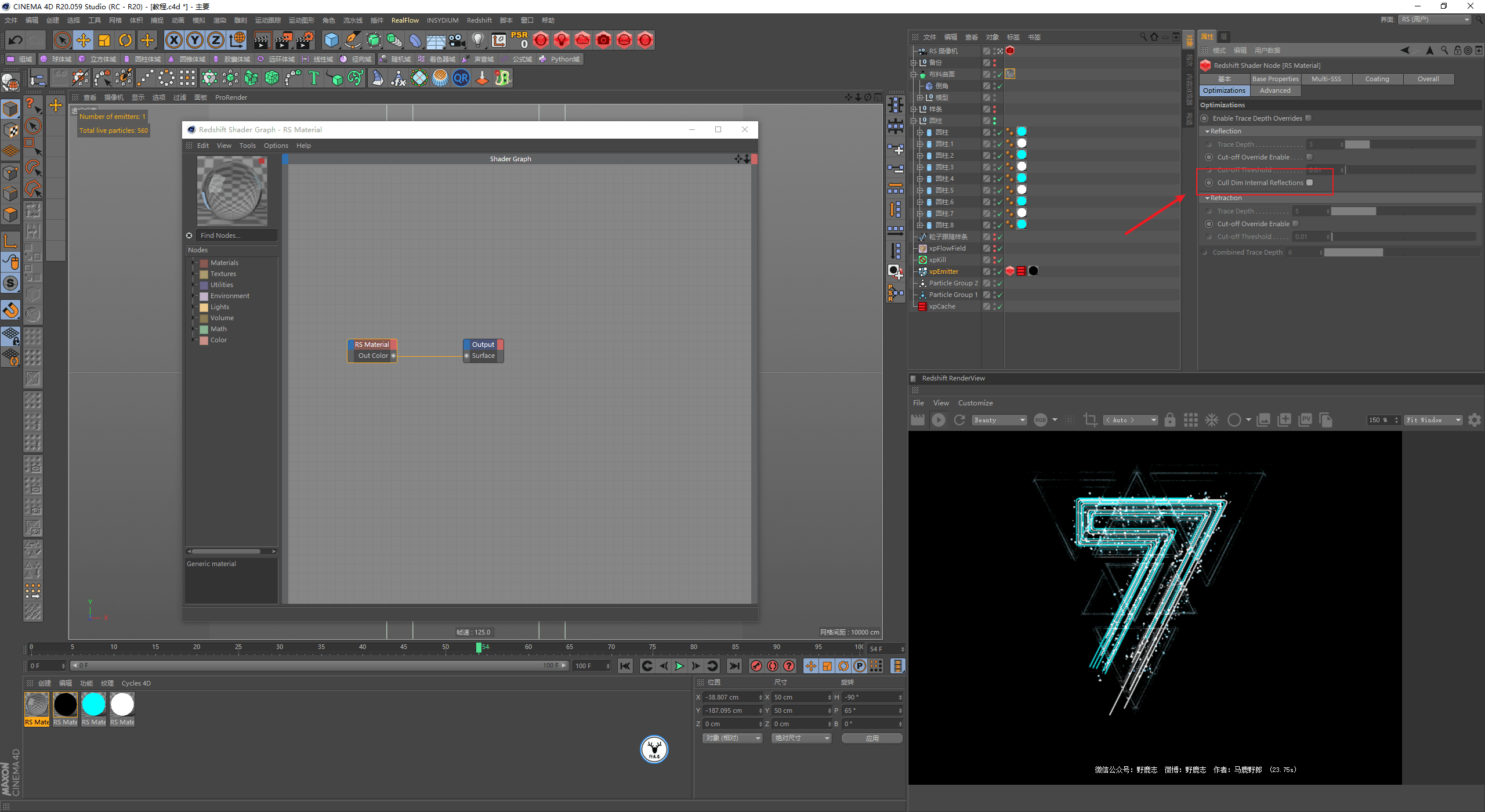The height and width of the screenshot is (812, 1485).
Task: Enable Cull Dim Internal Reflections checkbox
Action: click(1309, 183)
